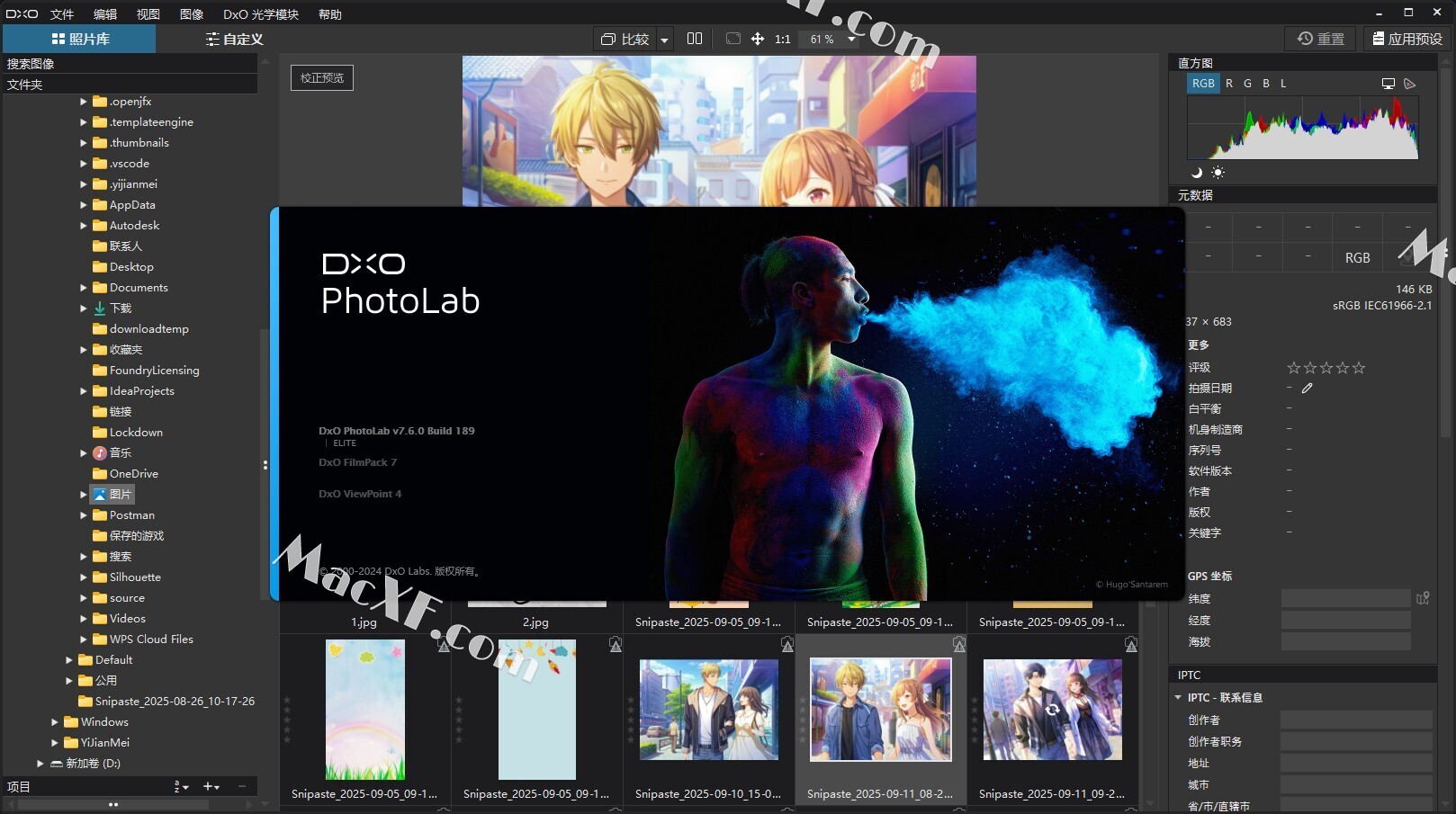
Task: Open the 61 % zoom level dropdown
Action: (850, 39)
